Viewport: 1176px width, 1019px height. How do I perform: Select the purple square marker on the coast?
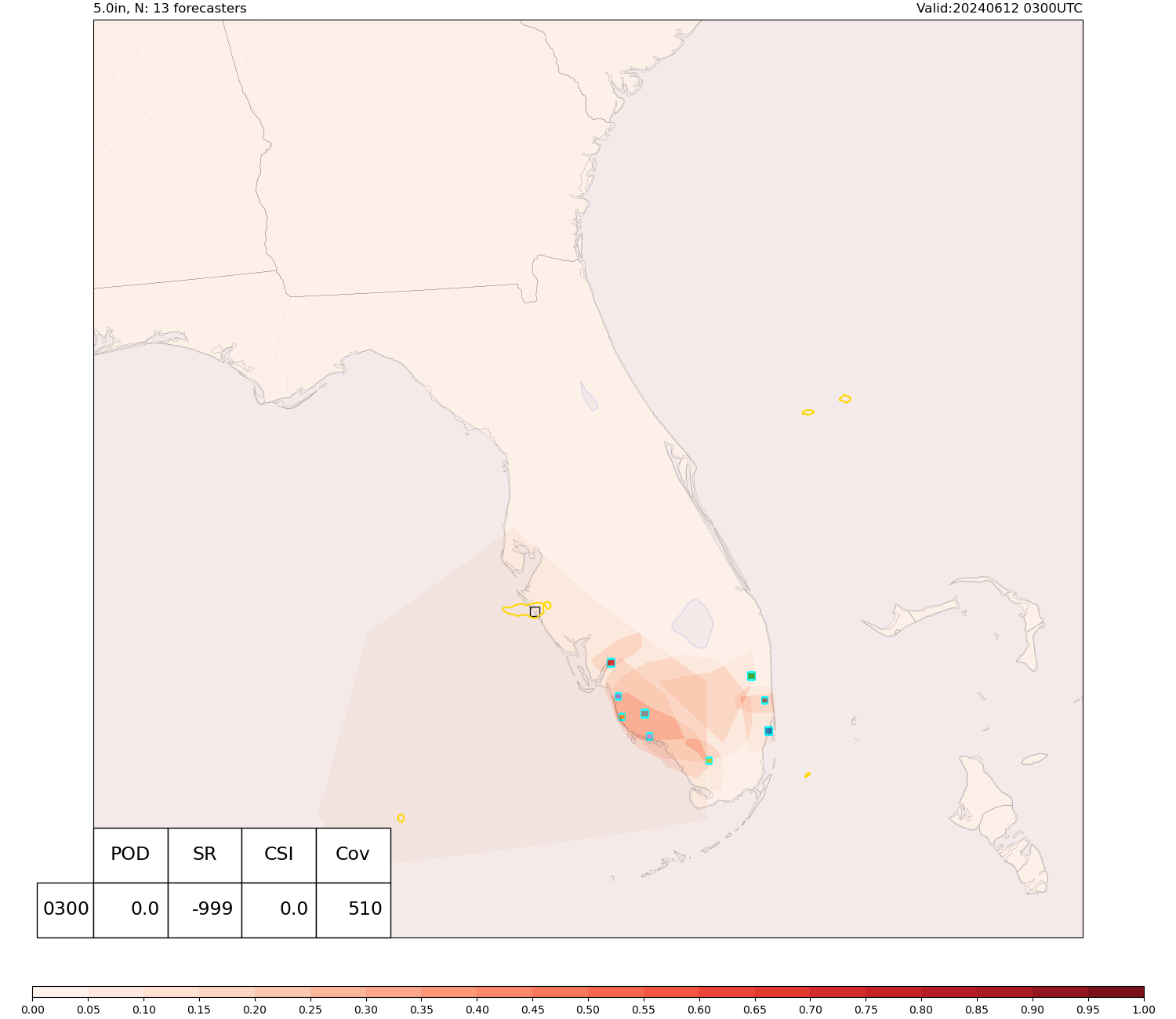[618, 696]
